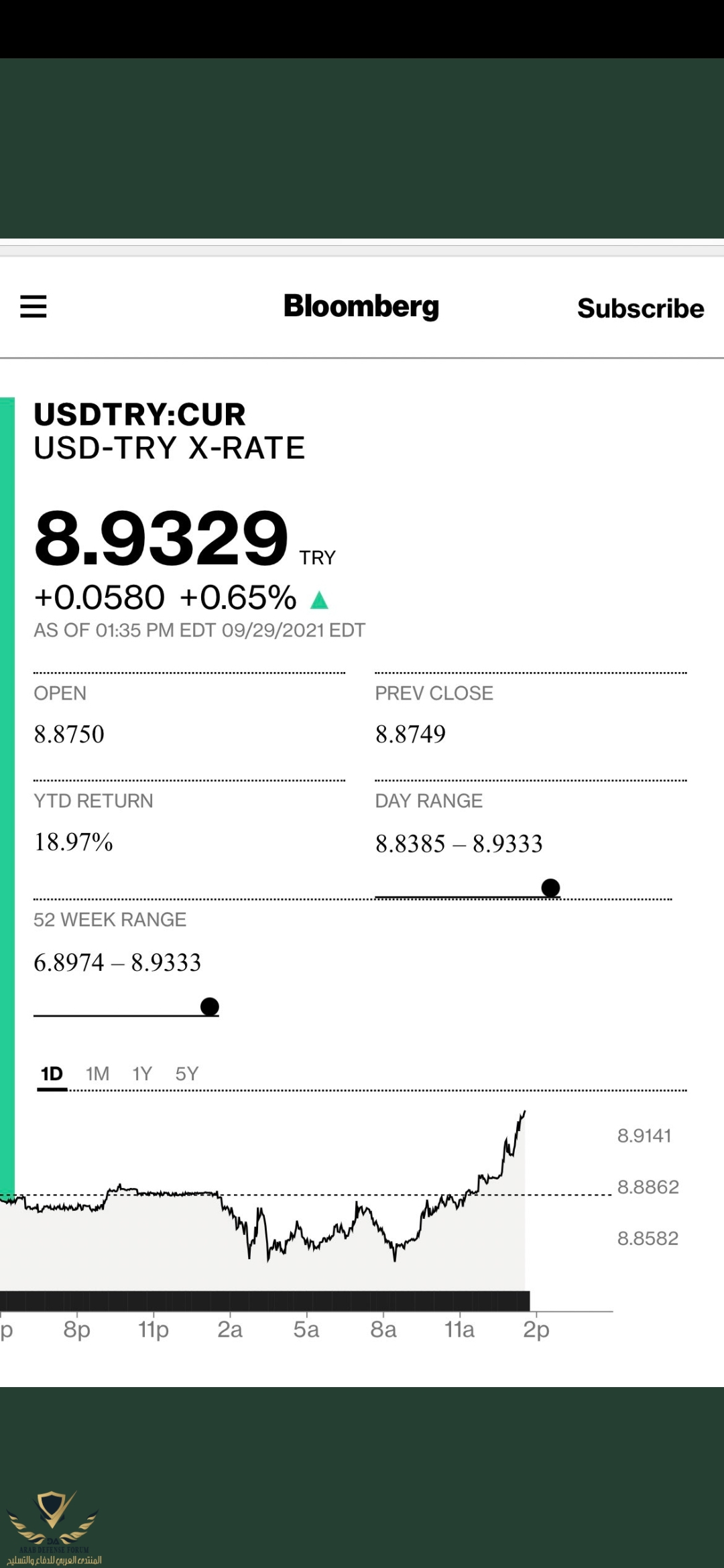Switch to the 1Y chart tab
Image resolution: width=724 pixels, height=1568 pixels.
coord(142,1074)
